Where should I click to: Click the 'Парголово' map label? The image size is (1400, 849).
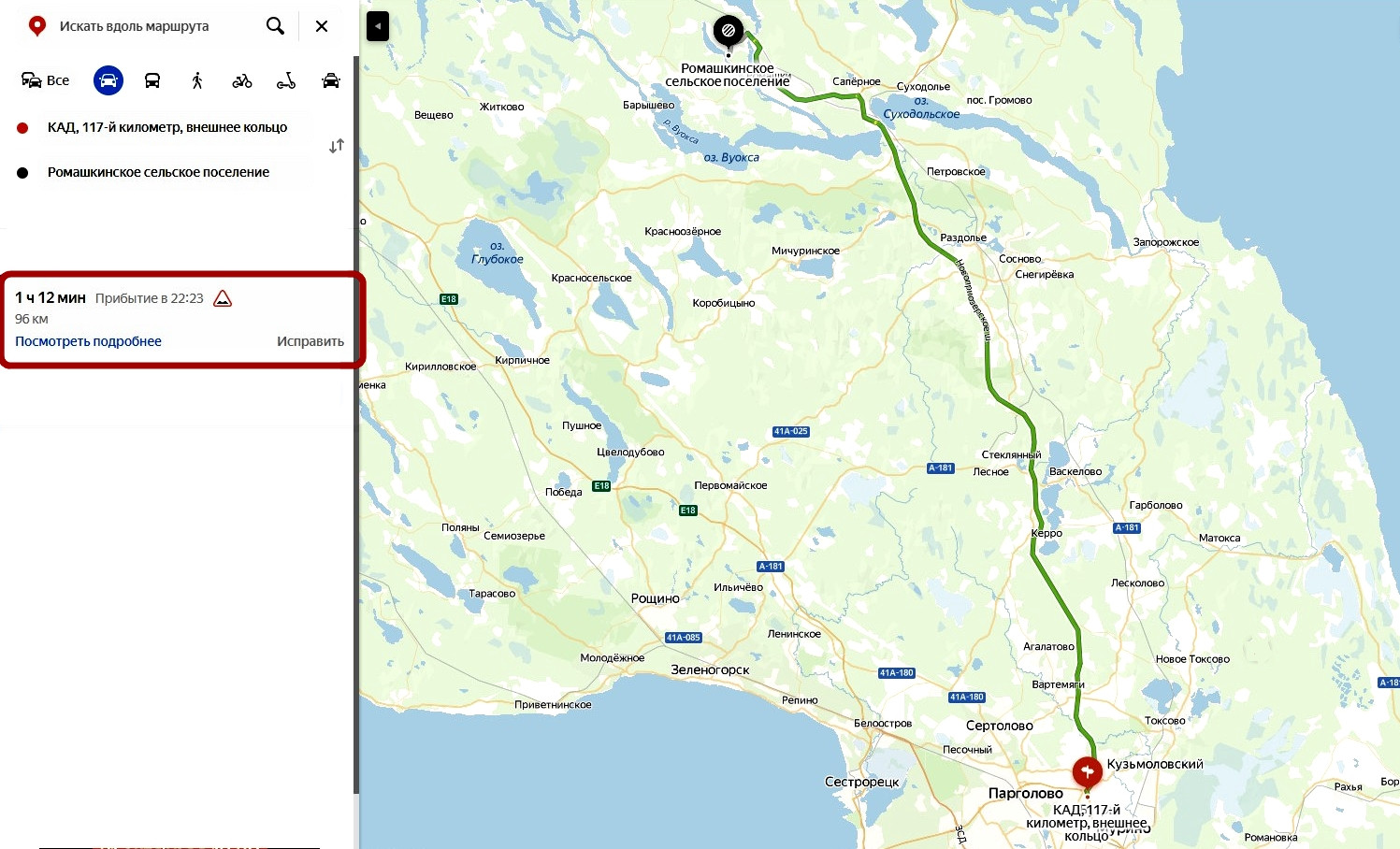point(1026,793)
